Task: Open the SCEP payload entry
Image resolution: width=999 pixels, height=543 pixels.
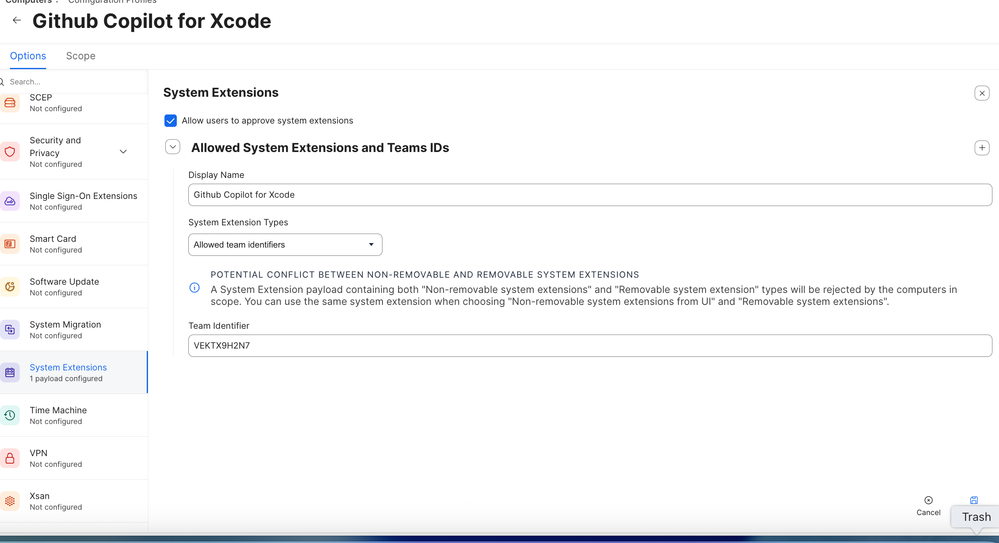Action: point(73,103)
